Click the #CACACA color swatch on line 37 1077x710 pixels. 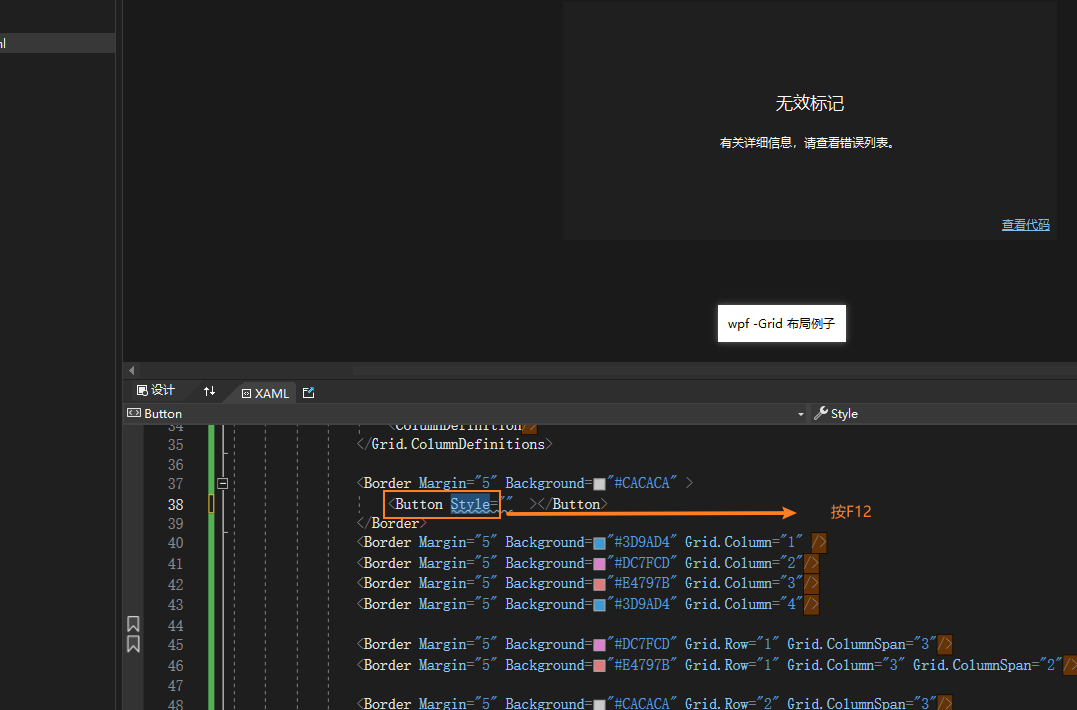[x=599, y=484]
